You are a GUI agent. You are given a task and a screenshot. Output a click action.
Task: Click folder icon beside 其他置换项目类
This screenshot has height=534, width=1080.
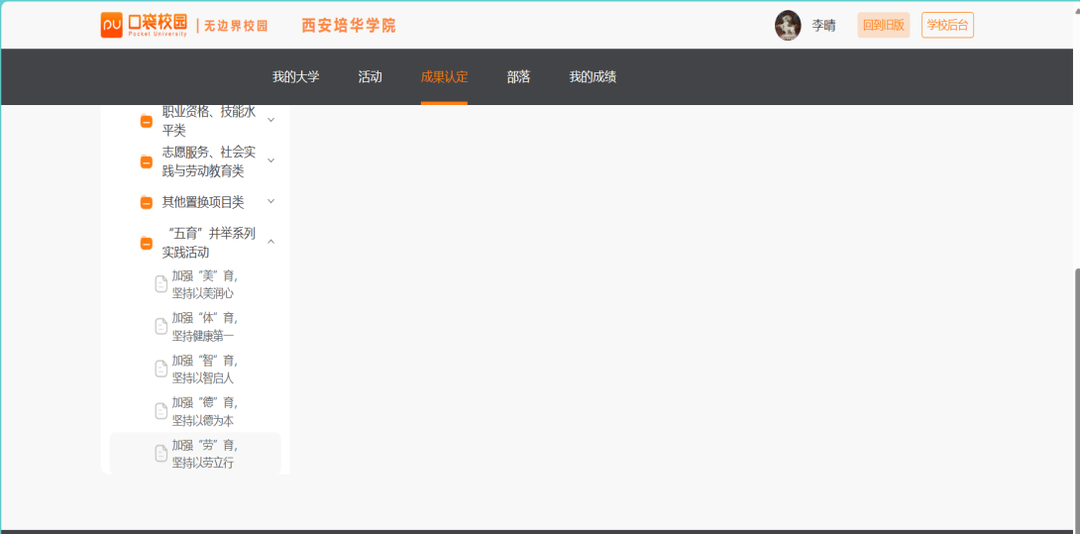coord(146,202)
